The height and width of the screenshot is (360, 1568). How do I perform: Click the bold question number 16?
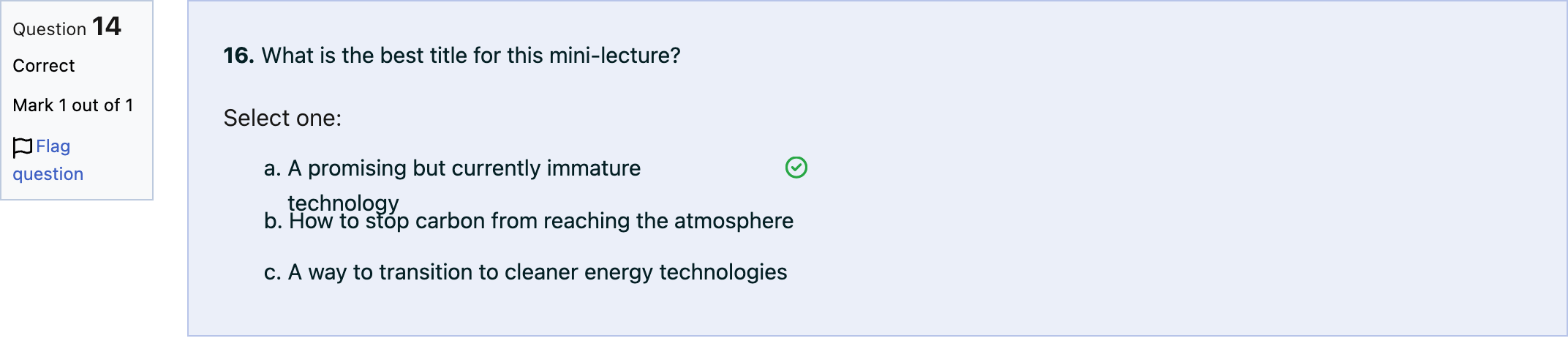point(238,56)
